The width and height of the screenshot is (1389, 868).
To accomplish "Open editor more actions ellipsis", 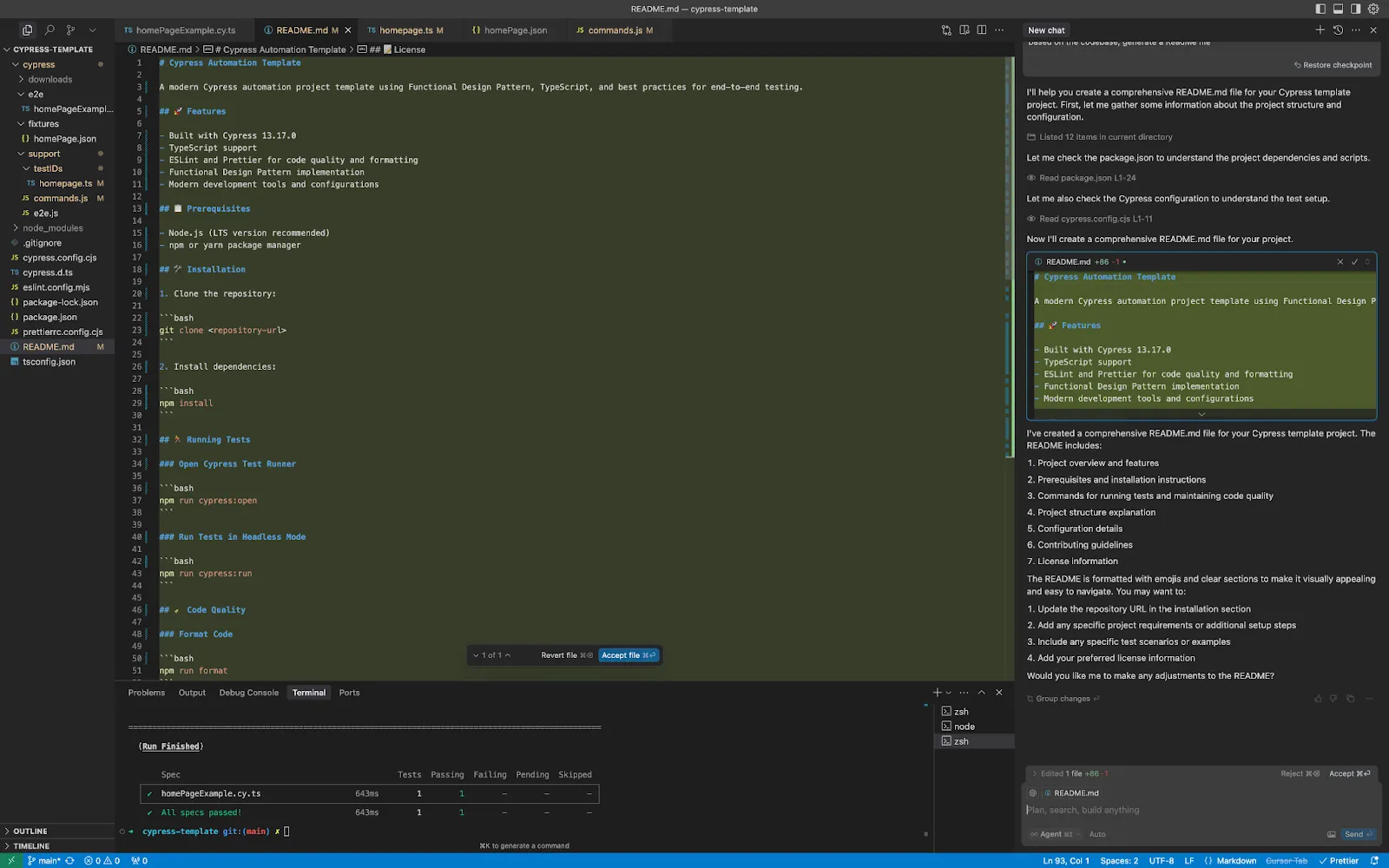I will 999,30.
